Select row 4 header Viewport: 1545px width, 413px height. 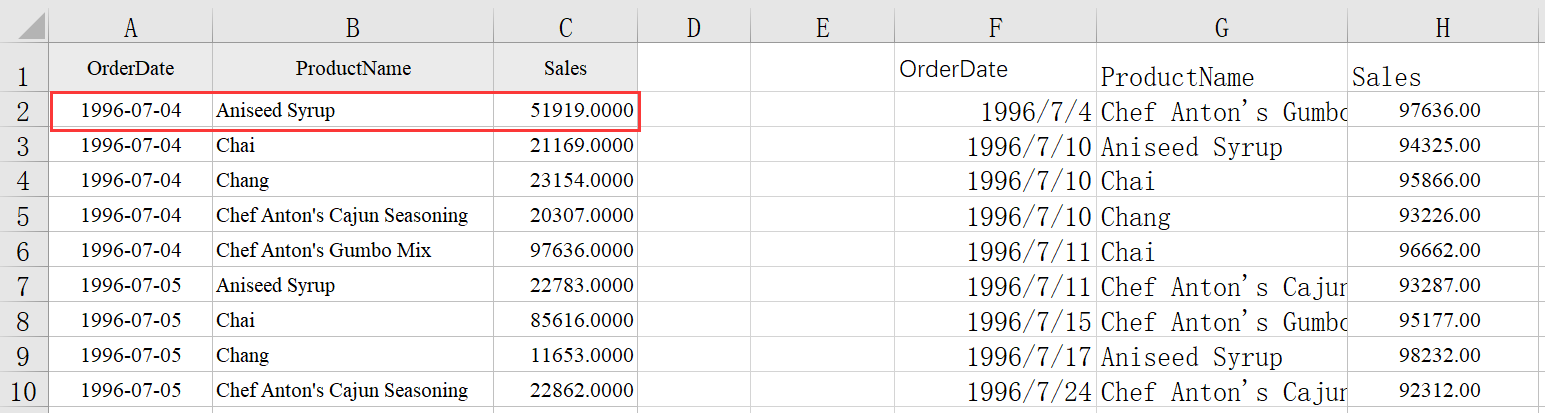coord(24,180)
